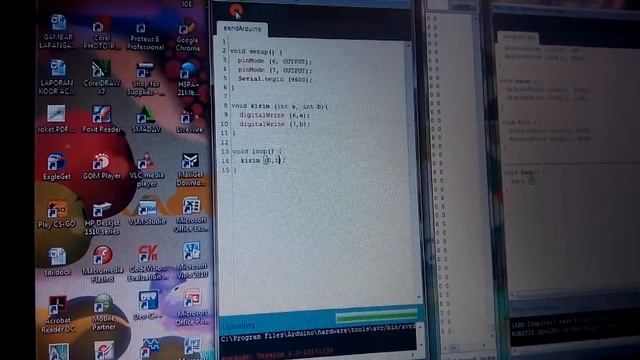Open Microsoft Office PowerPoint shortcut
Image resolution: width=640 pixels, height=360 pixels.
[192, 308]
